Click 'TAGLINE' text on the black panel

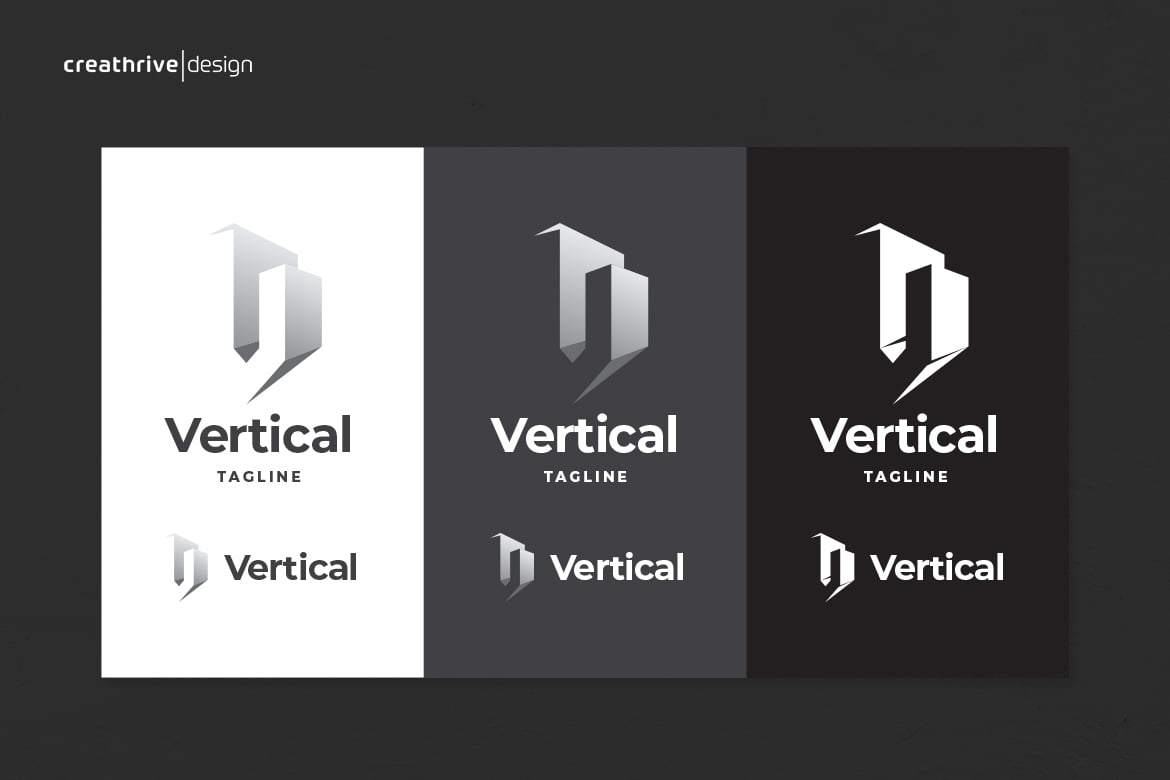coord(906,477)
